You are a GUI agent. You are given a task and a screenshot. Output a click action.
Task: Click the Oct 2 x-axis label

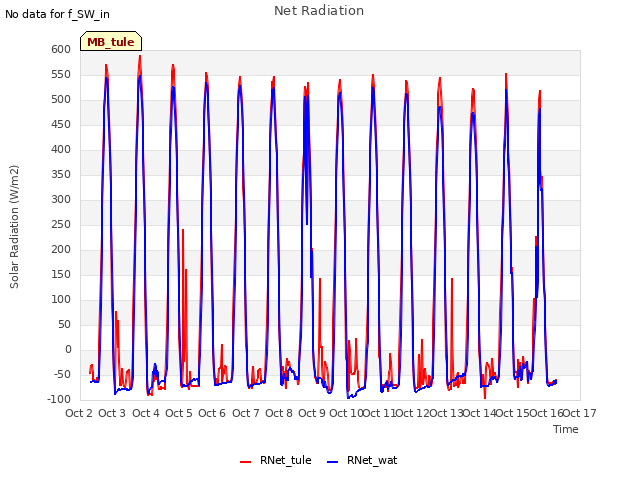coord(79,413)
